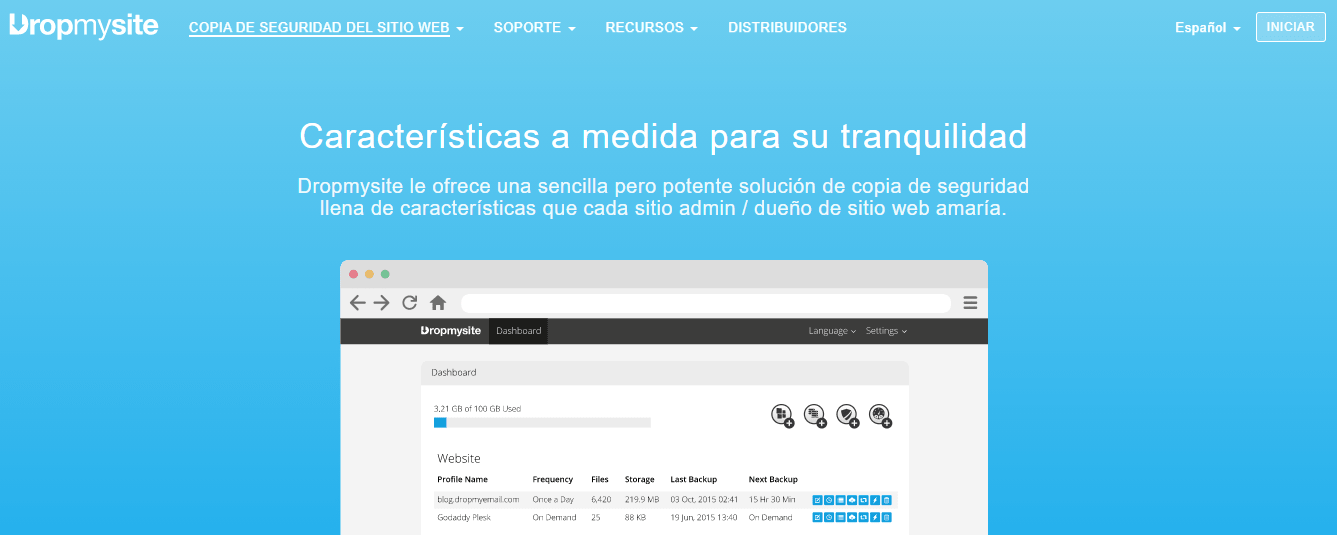Delete the blog.dropmyemail.com profile via trash icon

pos(886,499)
